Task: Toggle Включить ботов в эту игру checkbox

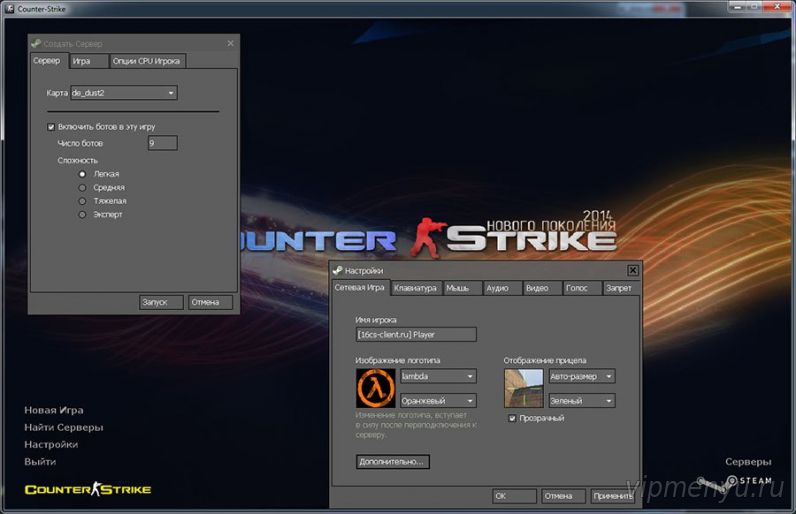Action: coord(51,127)
